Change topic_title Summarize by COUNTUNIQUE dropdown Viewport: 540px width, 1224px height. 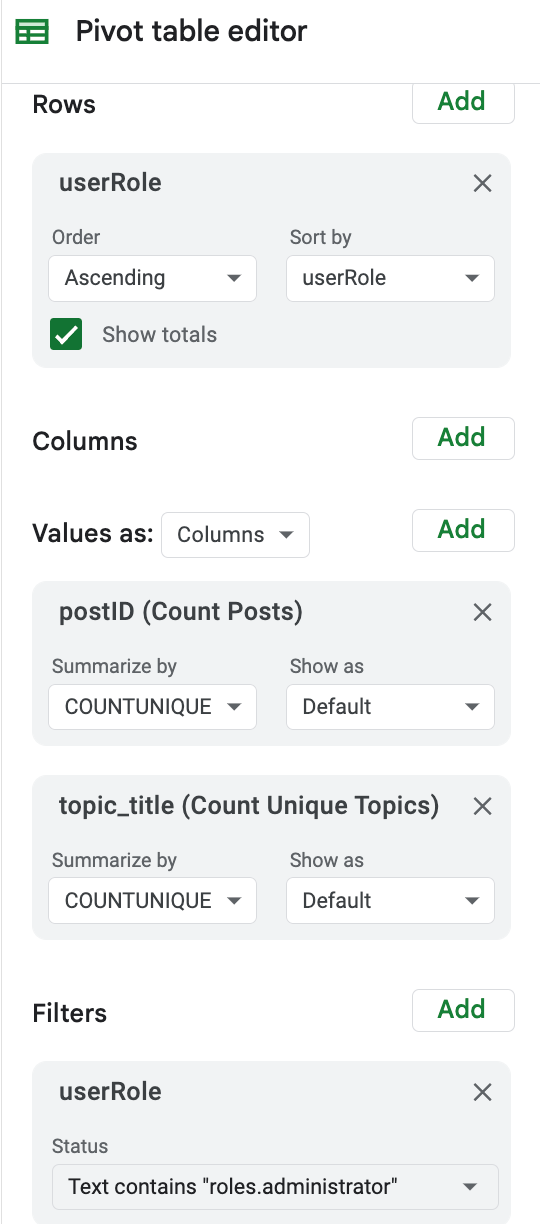(x=152, y=901)
